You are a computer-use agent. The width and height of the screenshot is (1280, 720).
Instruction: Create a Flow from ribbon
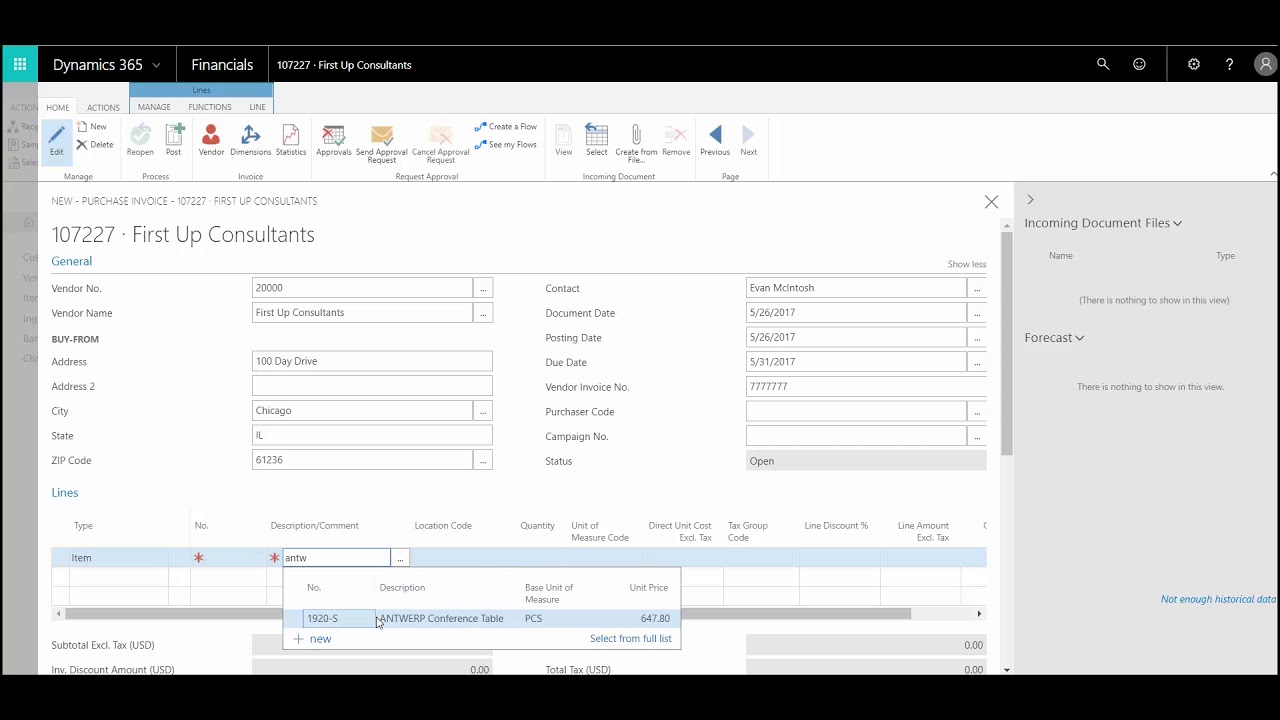pyautogui.click(x=505, y=127)
